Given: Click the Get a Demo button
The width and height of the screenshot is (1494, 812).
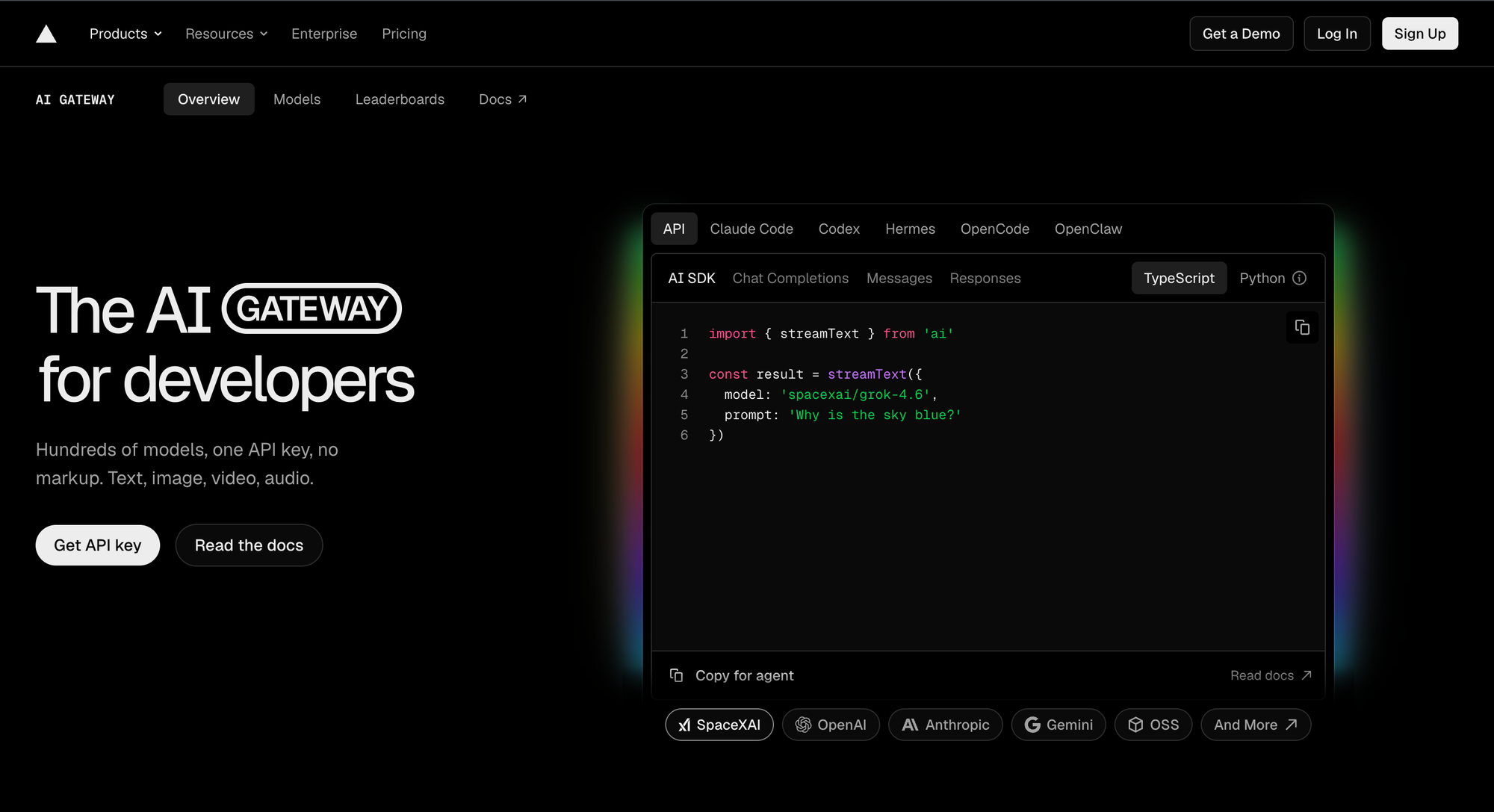Looking at the screenshot, I should pyautogui.click(x=1241, y=34).
